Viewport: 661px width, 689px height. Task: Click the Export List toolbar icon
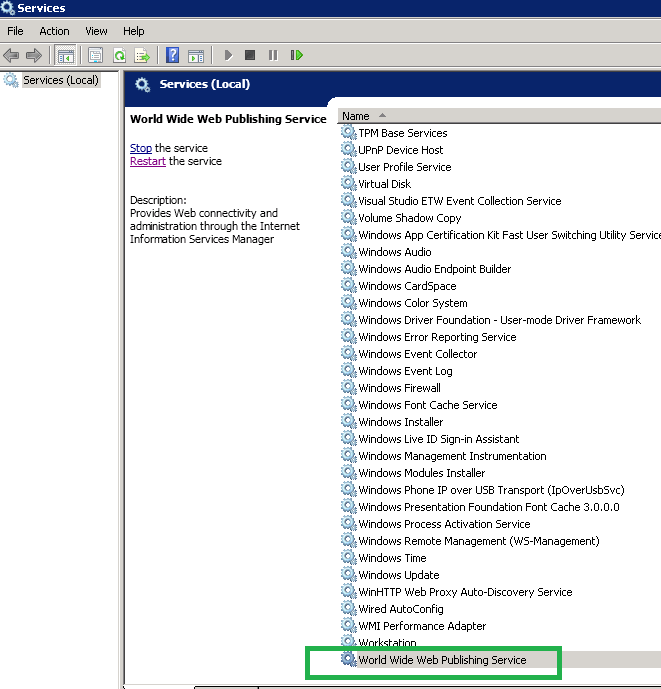pyautogui.click(x=142, y=55)
